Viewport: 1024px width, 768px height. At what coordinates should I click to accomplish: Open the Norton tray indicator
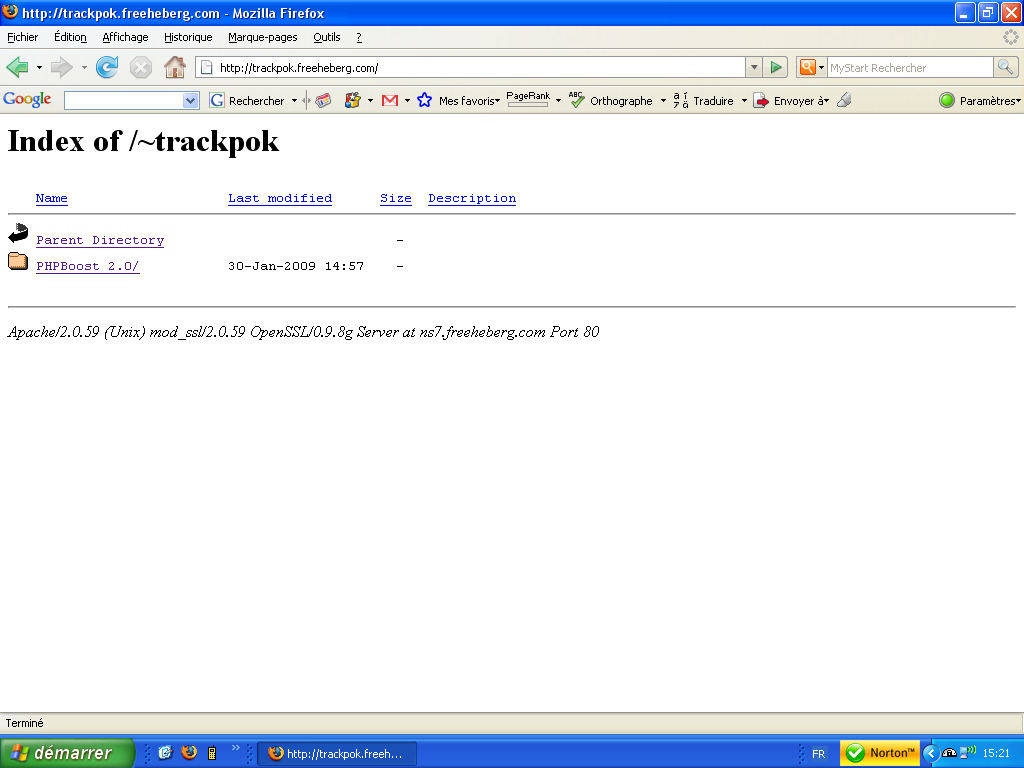click(x=880, y=753)
